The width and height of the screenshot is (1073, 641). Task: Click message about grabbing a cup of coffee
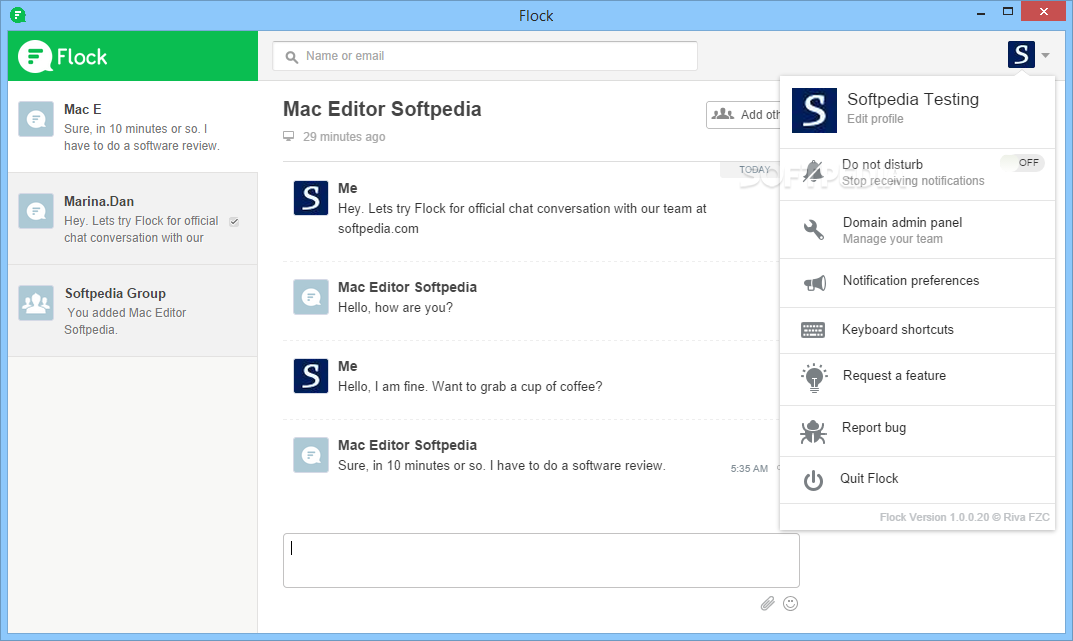[470, 387]
